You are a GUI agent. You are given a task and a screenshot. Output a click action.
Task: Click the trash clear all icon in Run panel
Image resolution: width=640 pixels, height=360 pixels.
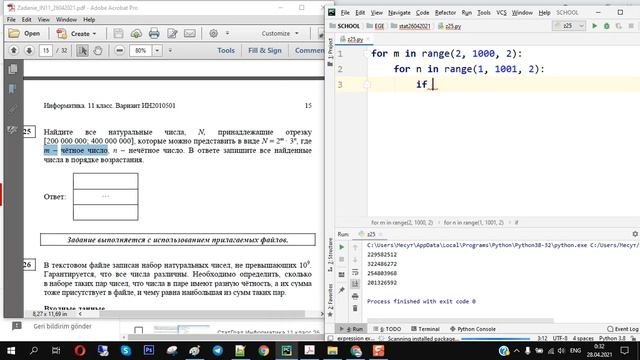tap(355, 308)
